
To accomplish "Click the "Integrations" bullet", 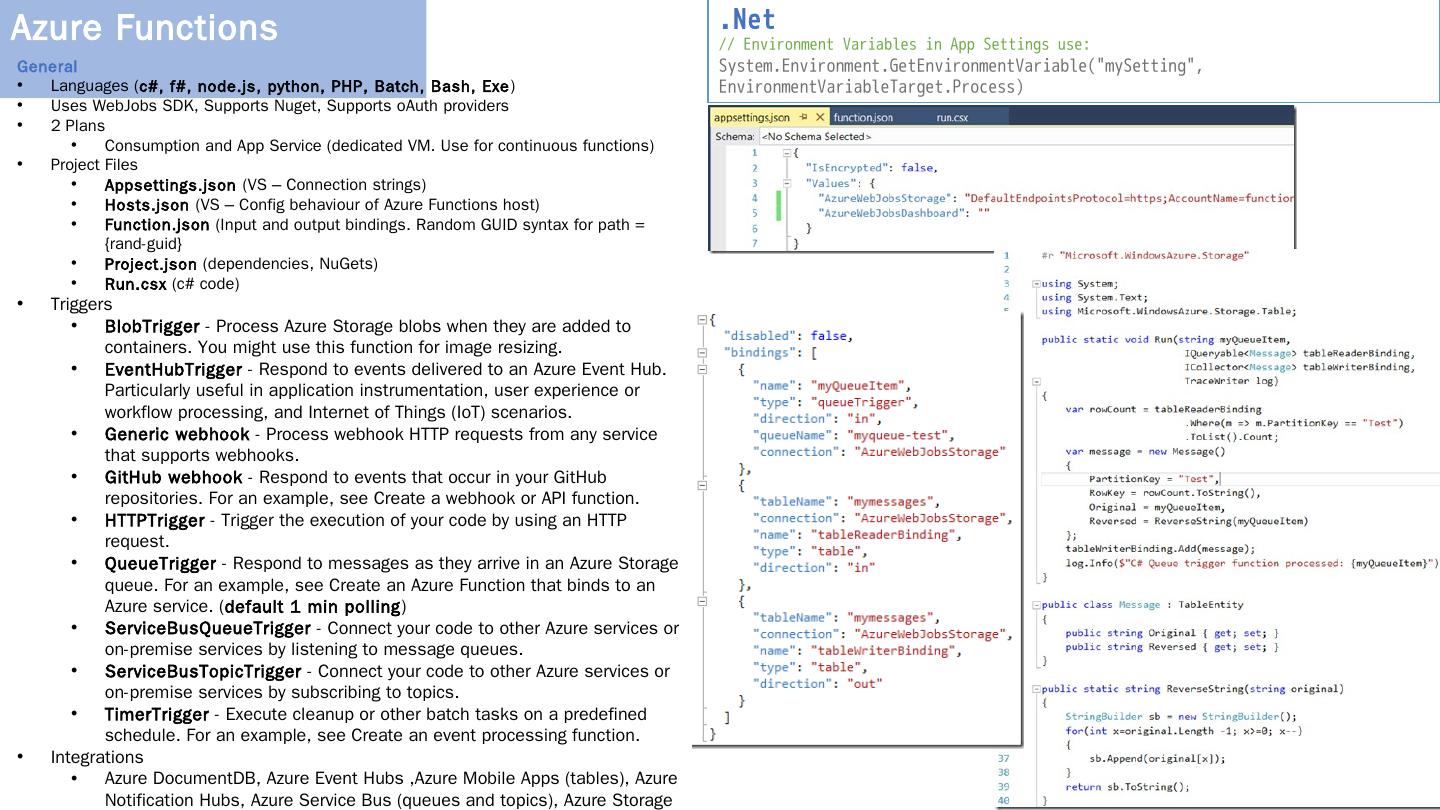I will (97, 757).
